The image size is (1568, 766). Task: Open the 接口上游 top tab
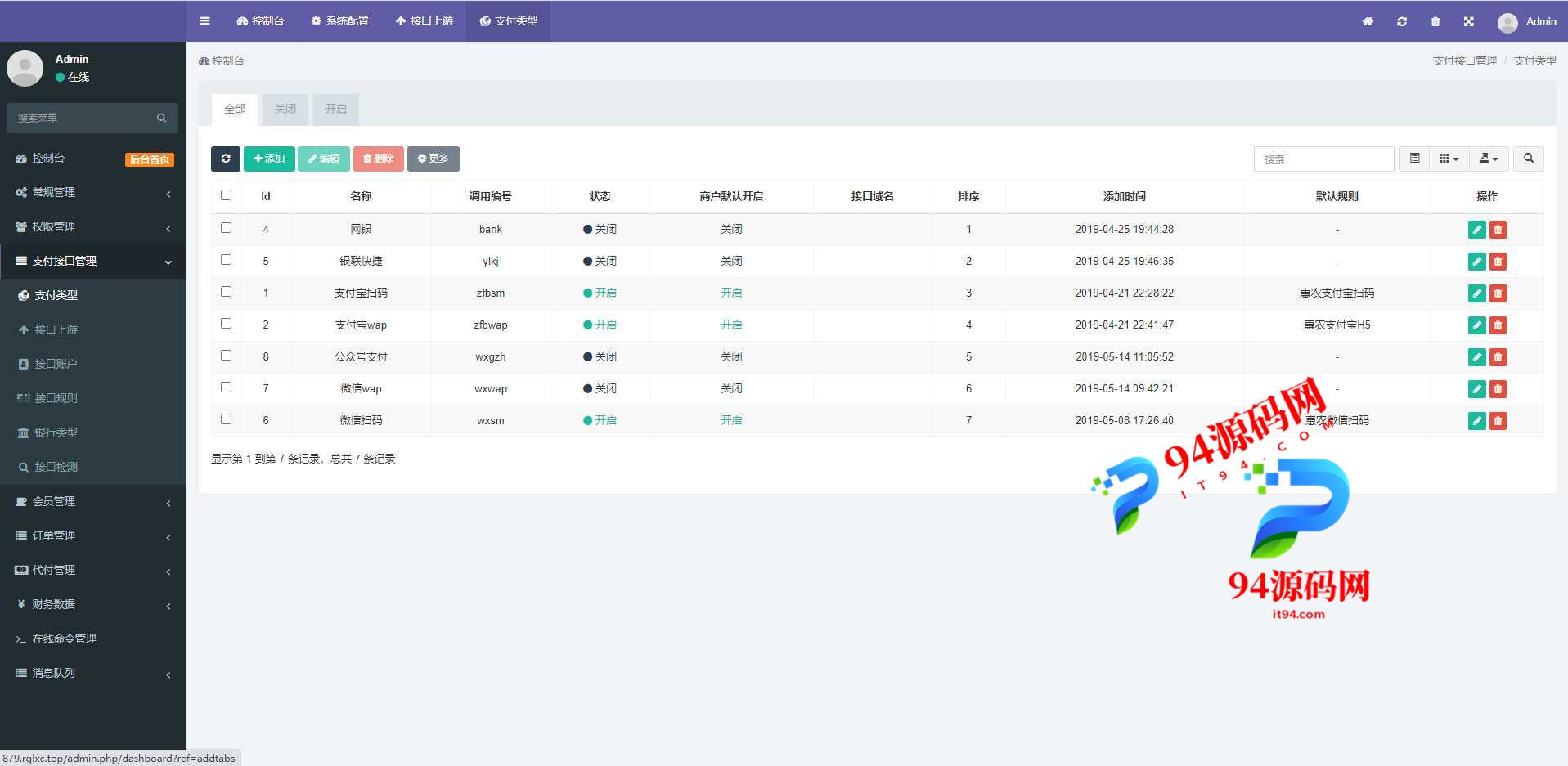tap(424, 21)
